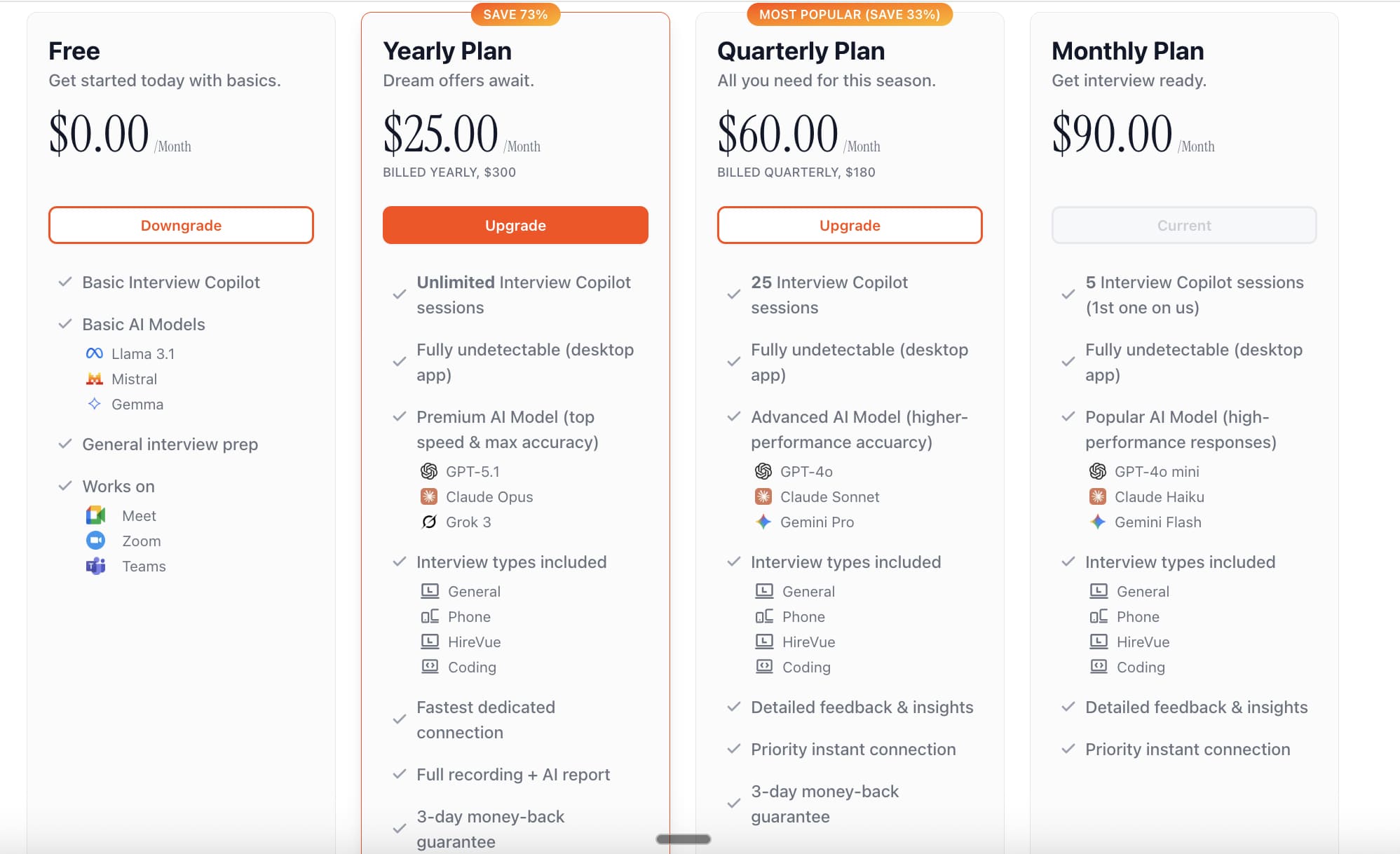Click the Google Meet icon

pyautogui.click(x=95, y=515)
